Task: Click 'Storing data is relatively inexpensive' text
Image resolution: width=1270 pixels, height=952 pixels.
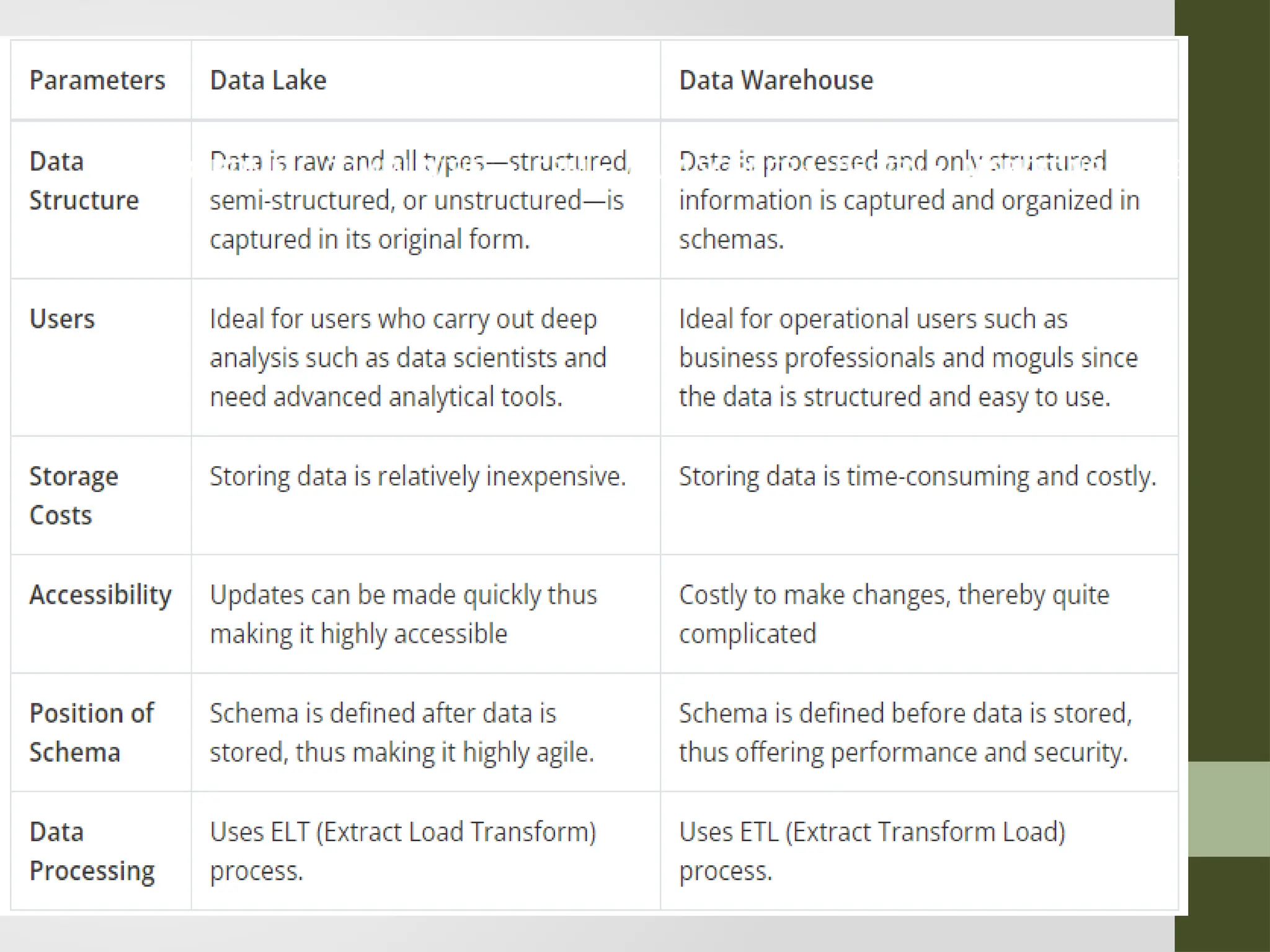Action: coord(417,477)
